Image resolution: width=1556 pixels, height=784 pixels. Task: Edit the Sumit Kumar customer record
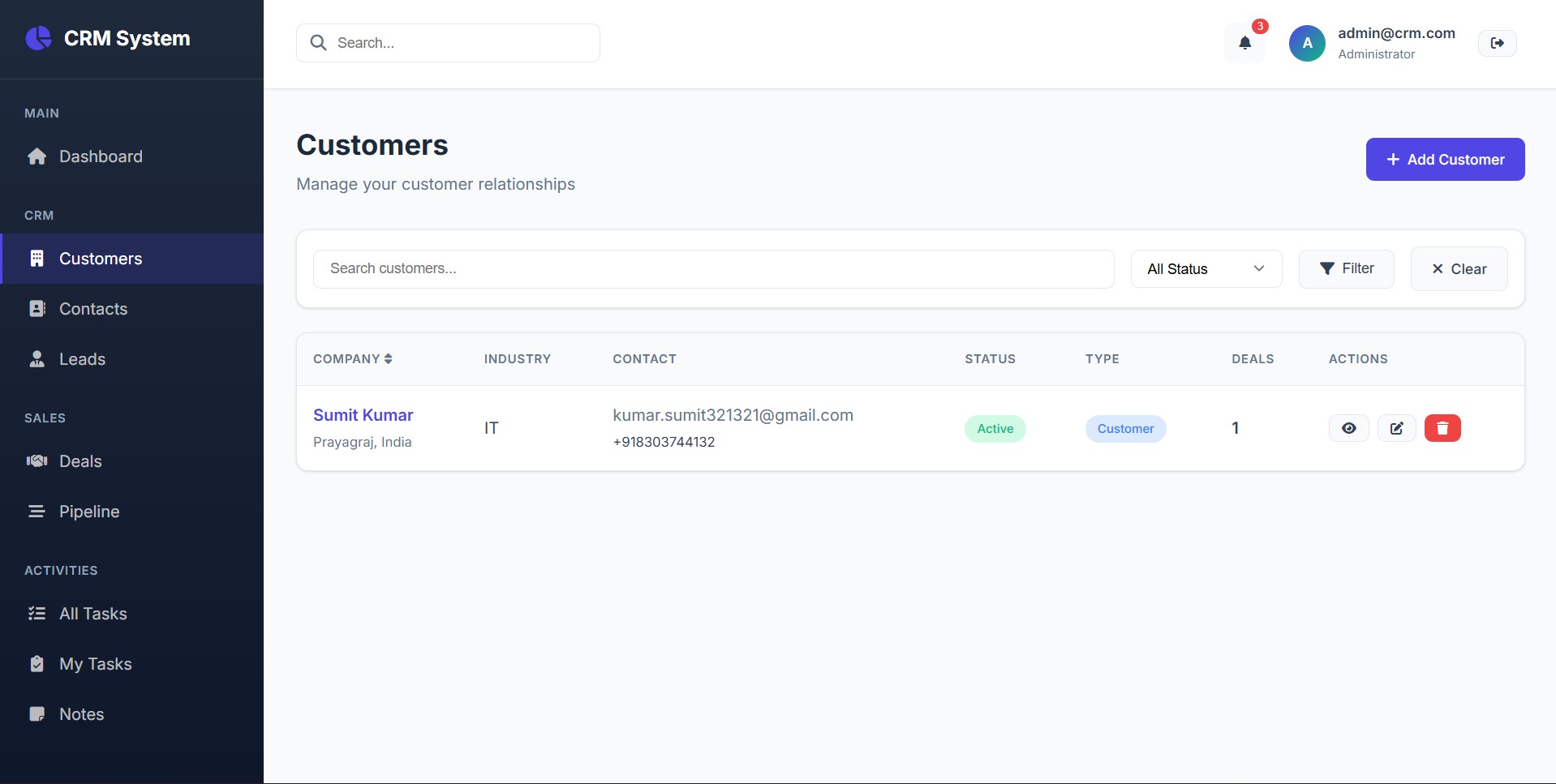pyautogui.click(x=1396, y=428)
